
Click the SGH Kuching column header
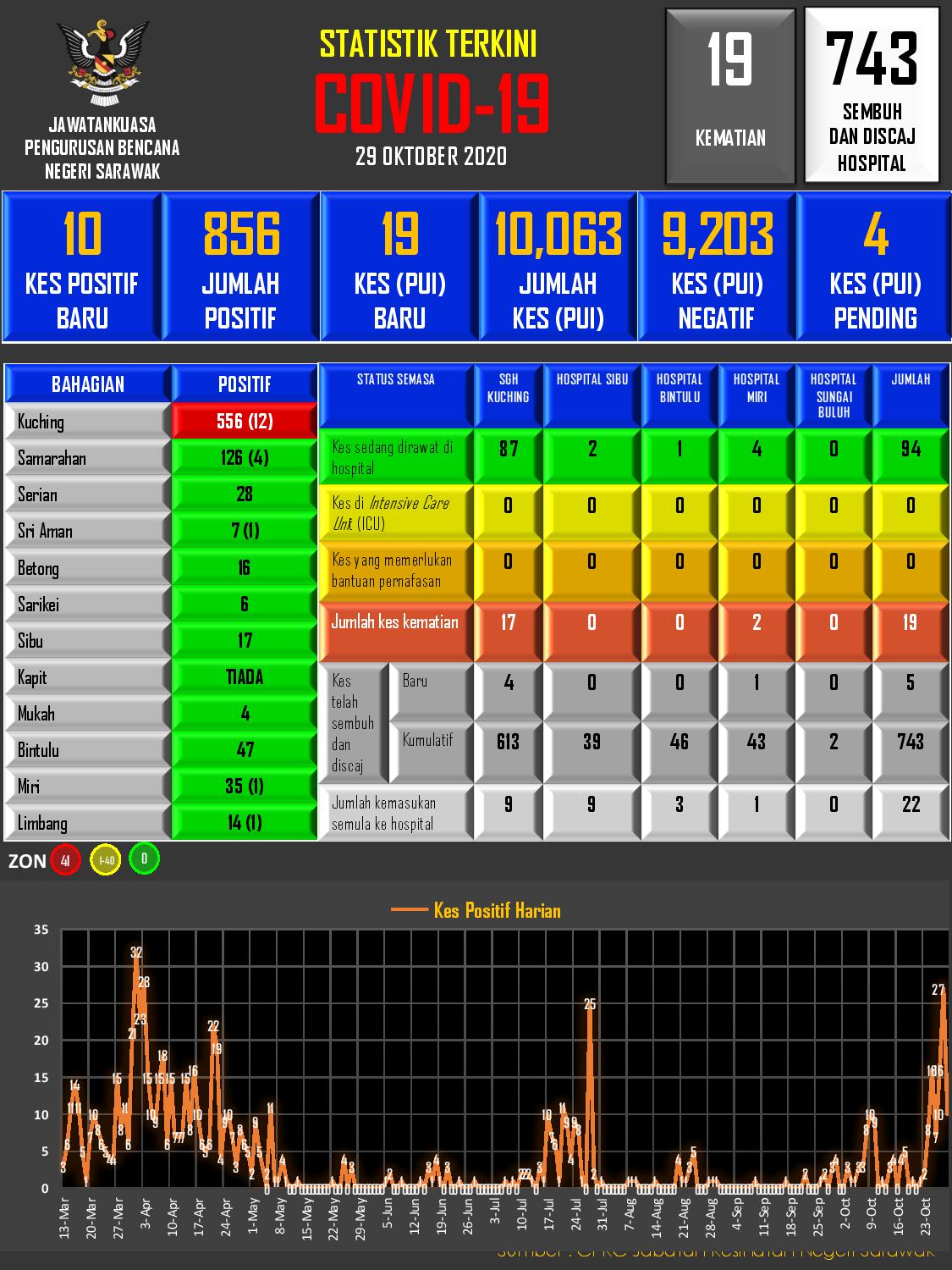(x=508, y=395)
